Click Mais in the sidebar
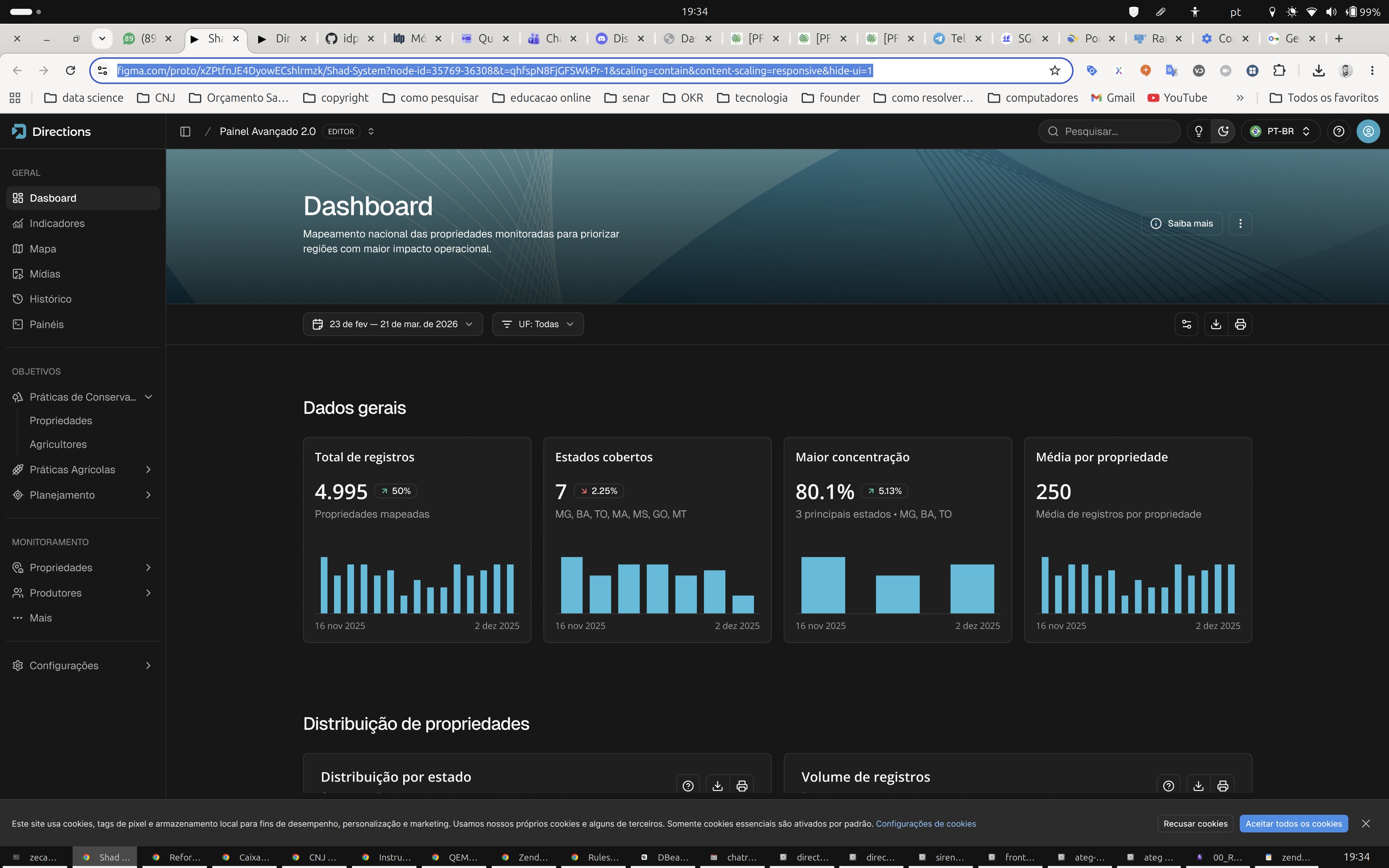 tap(83, 618)
